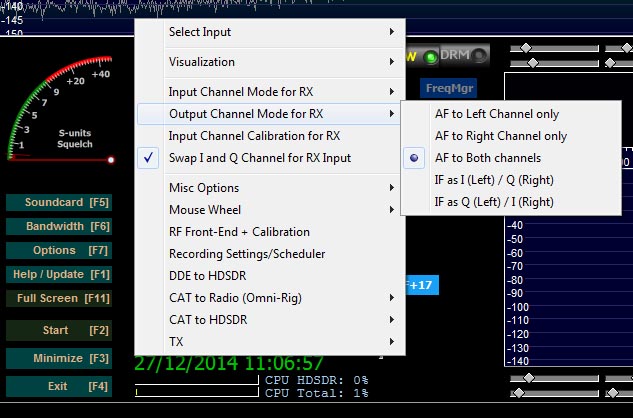Select AF to Right Channel only

point(511,136)
